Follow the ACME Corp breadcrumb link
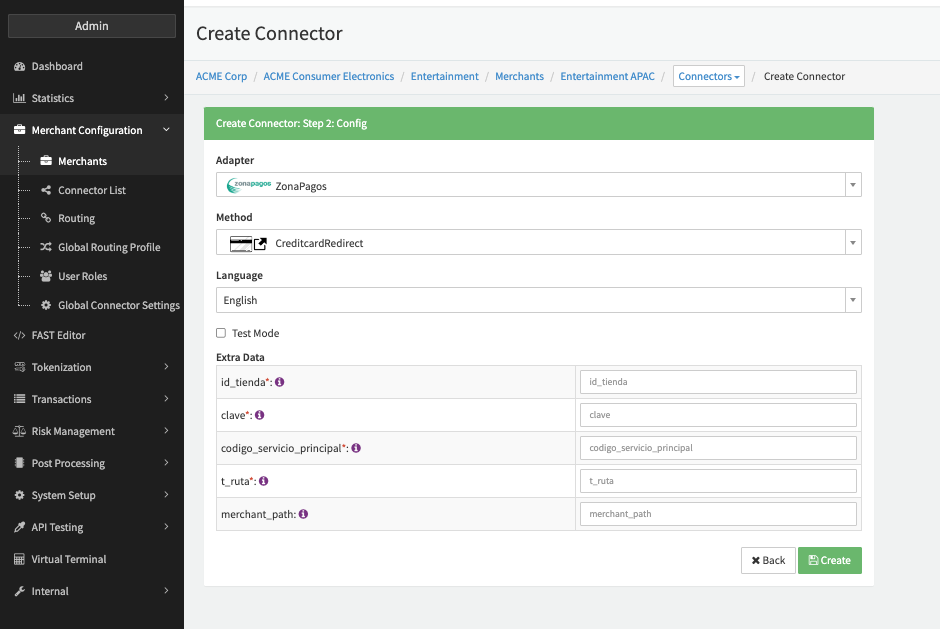Screen dimensions: 940x629 click(x=221, y=76)
